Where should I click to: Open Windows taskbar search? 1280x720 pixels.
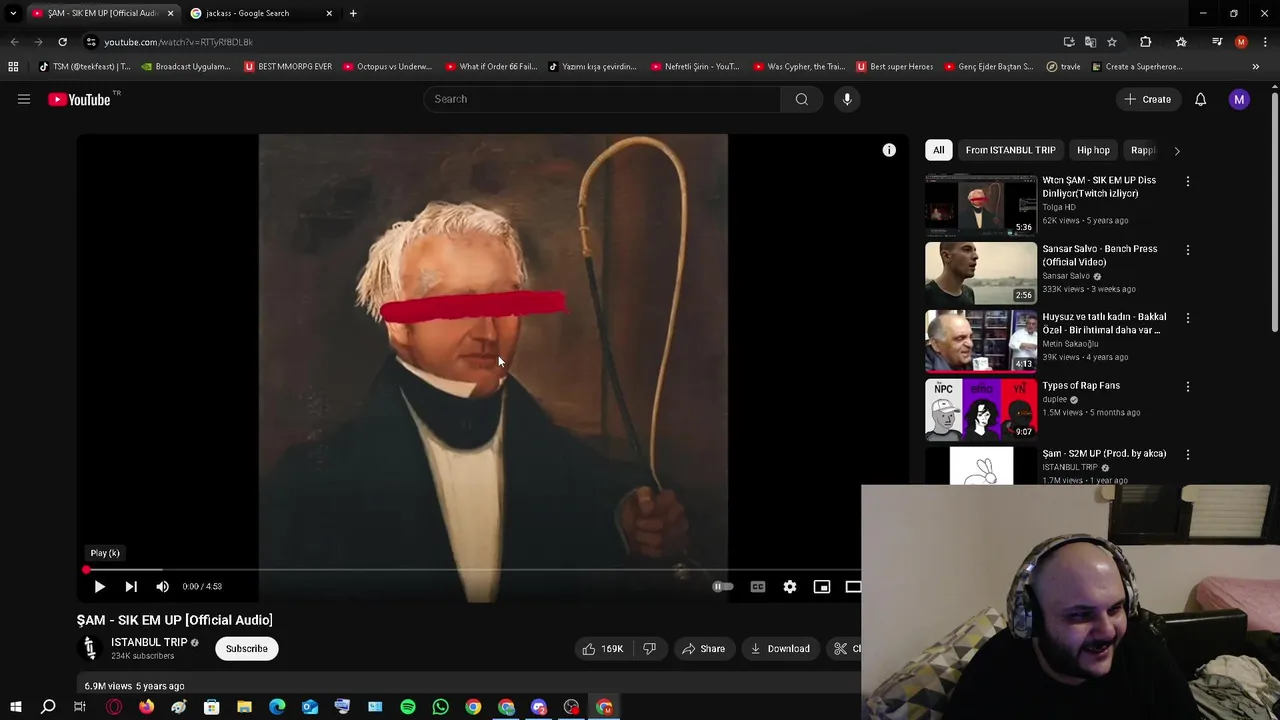pyautogui.click(x=48, y=707)
